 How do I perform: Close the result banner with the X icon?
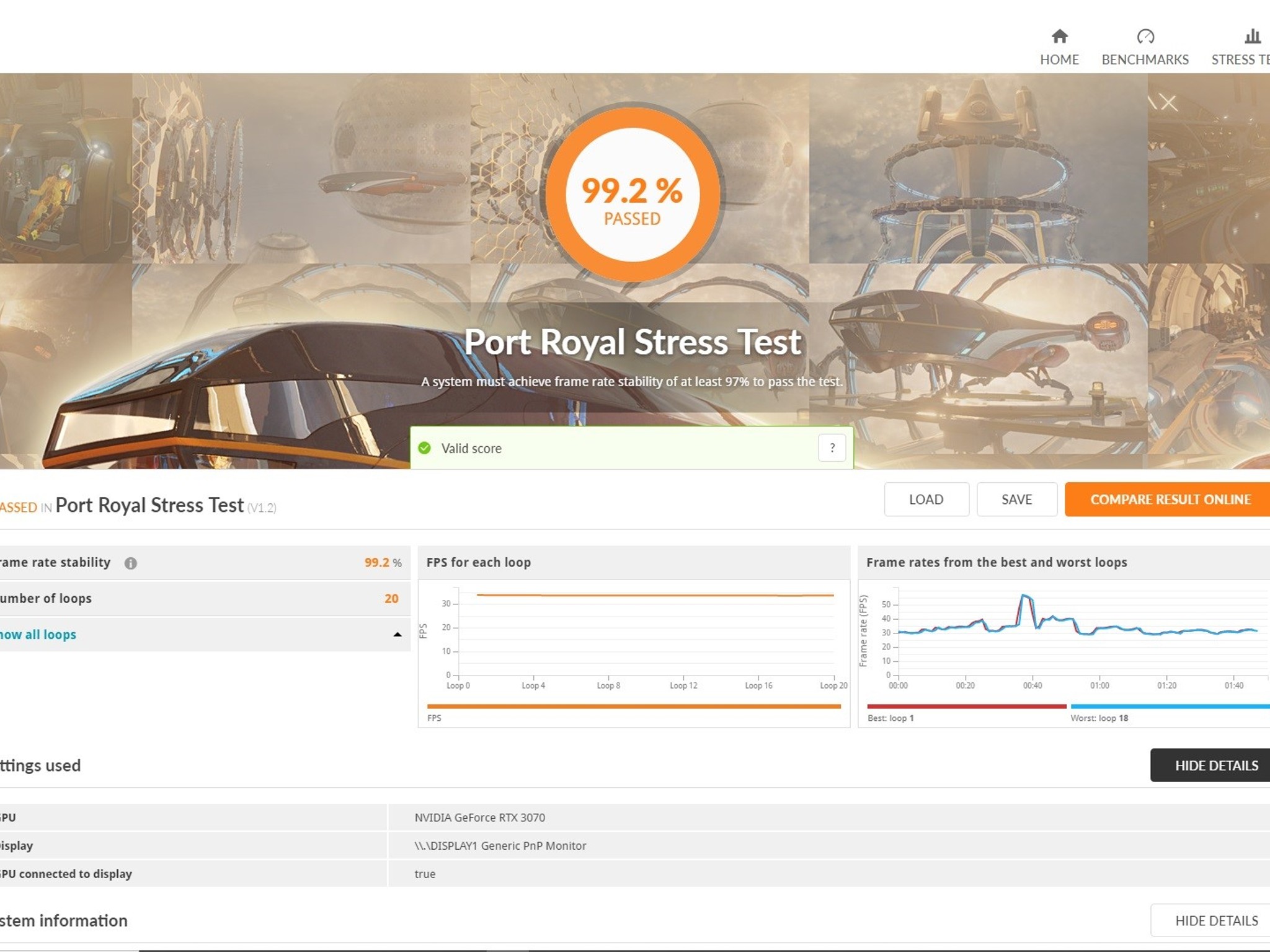pos(1168,103)
